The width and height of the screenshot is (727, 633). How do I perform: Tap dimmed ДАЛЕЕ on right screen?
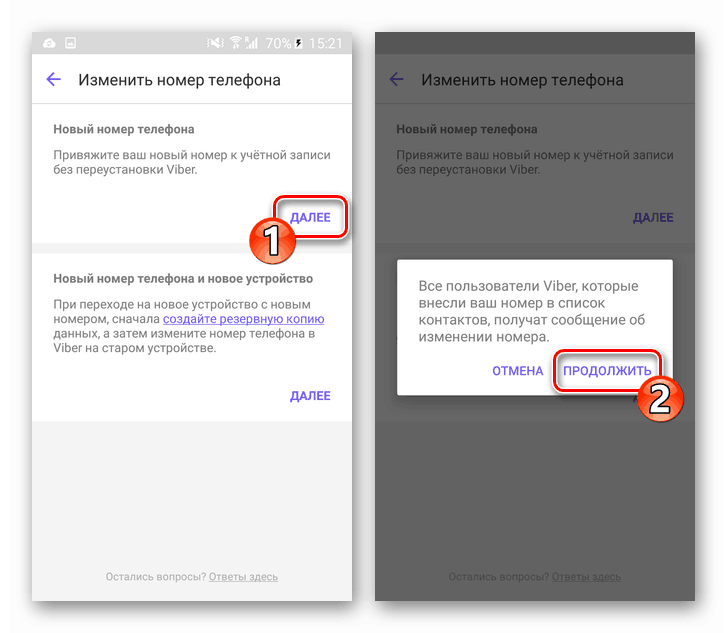point(653,217)
